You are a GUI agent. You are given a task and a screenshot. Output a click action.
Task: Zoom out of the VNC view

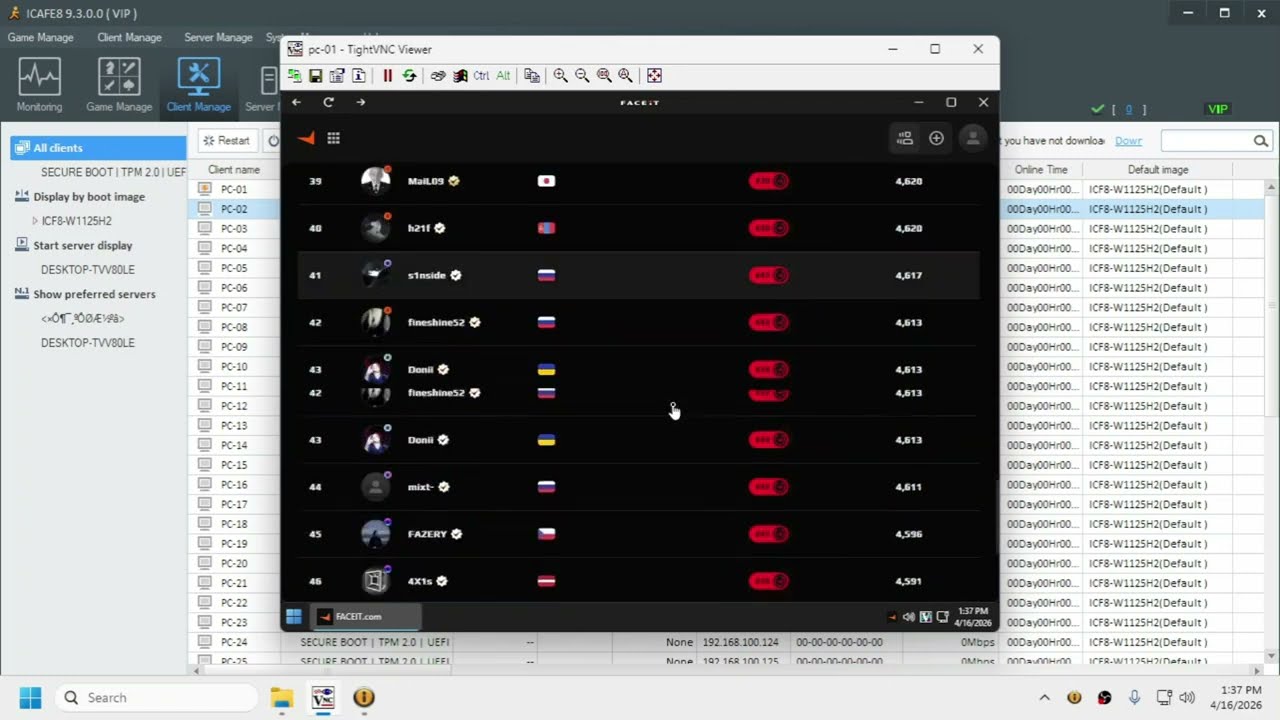[582, 75]
